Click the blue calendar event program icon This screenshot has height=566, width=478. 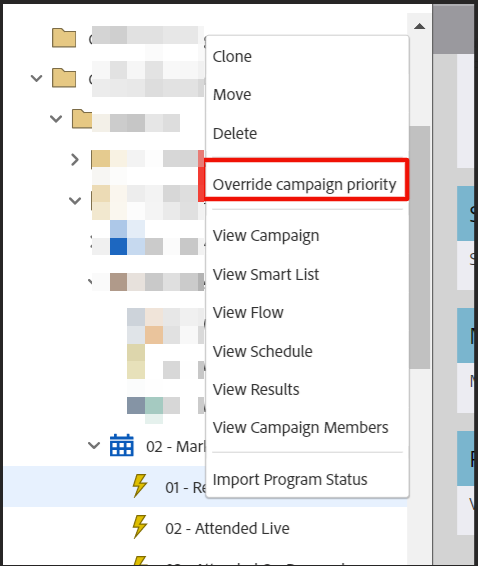pyautogui.click(x=122, y=445)
